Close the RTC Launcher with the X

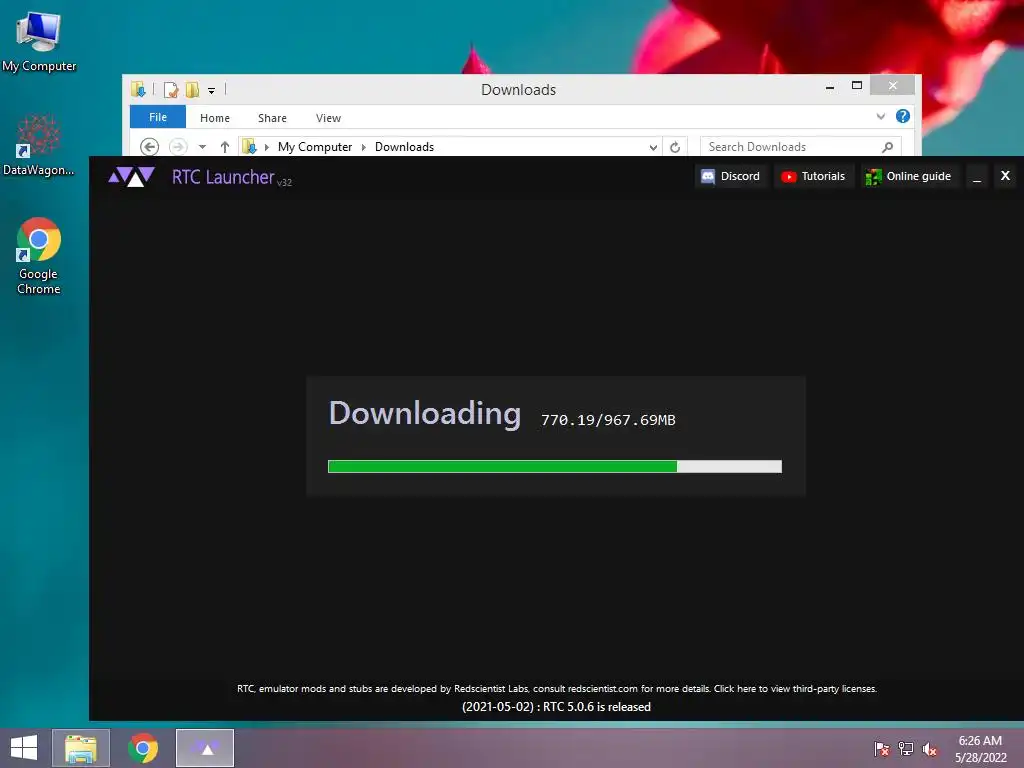(x=1005, y=176)
